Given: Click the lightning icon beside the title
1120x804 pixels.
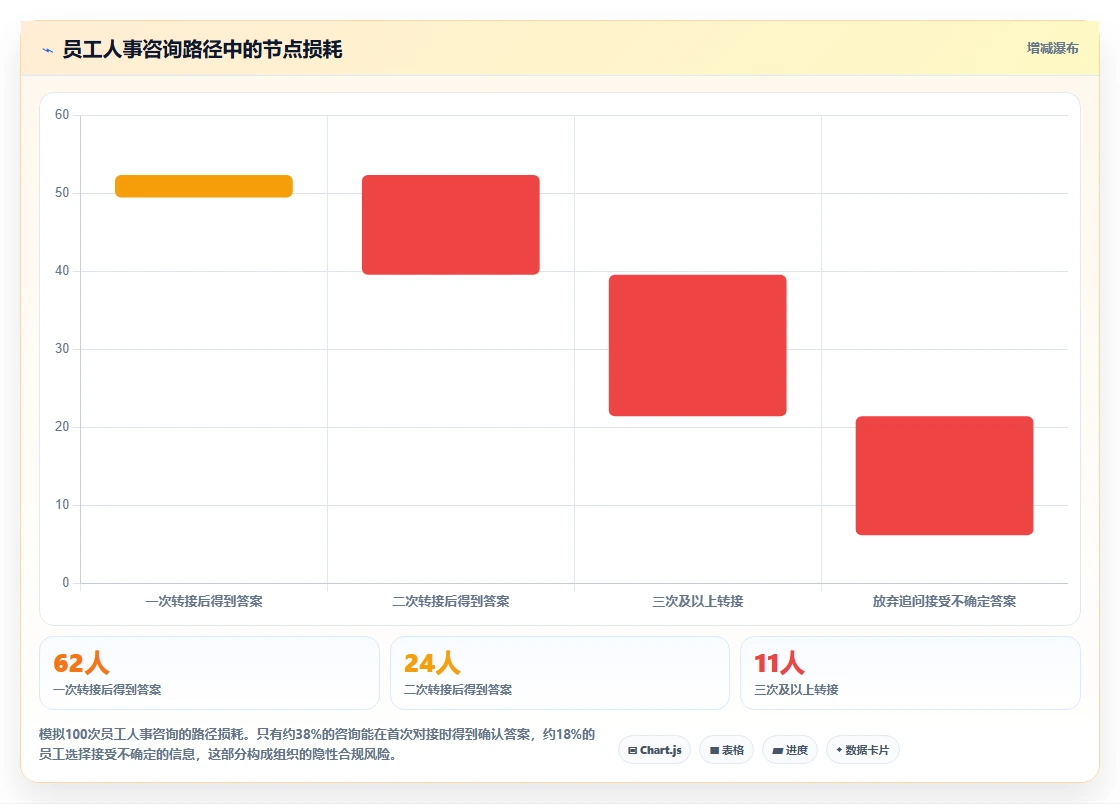Looking at the screenshot, I should pyautogui.click(x=48, y=50).
